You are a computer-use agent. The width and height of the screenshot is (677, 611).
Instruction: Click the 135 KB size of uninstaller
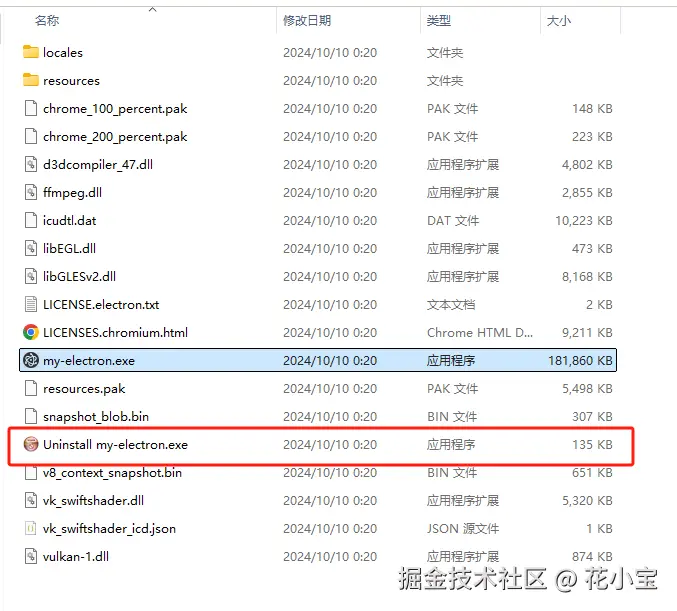pos(592,445)
